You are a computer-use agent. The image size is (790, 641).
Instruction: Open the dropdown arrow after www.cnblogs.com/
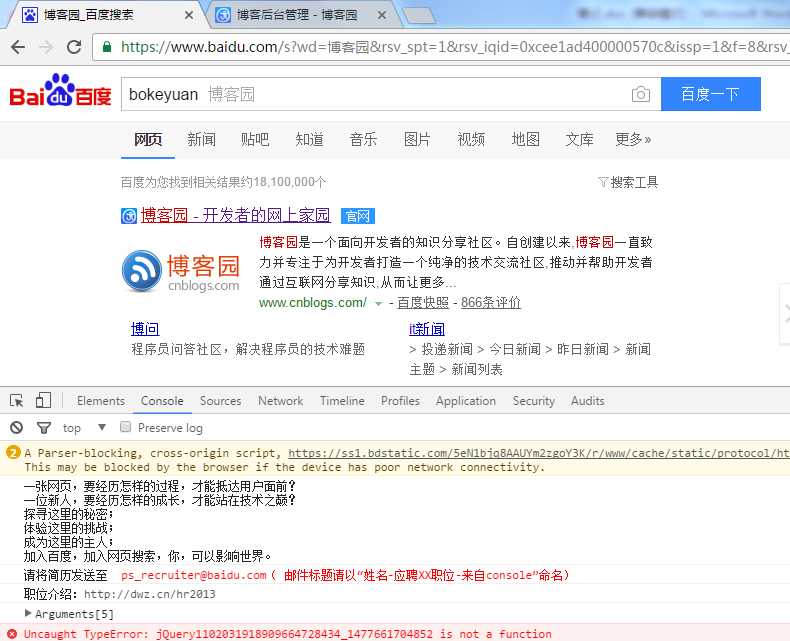pyautogui.click(x=378, y=303)
